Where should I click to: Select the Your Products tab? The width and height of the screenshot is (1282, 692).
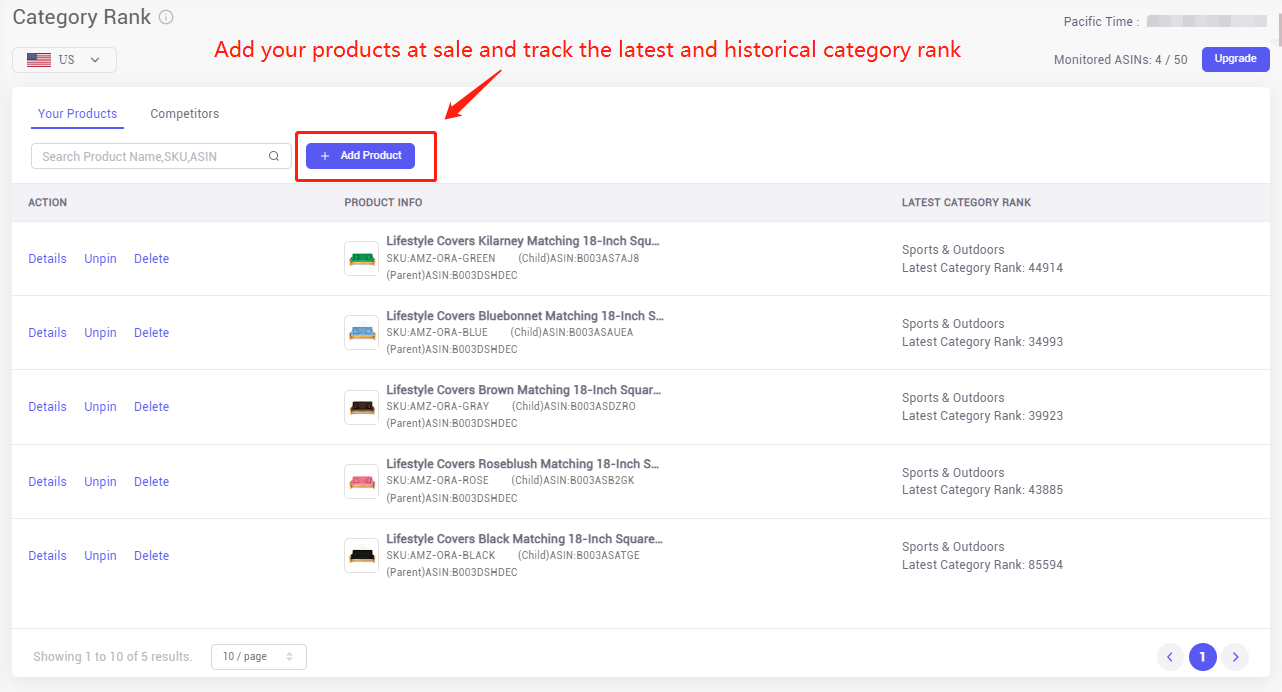click(78, 114)
